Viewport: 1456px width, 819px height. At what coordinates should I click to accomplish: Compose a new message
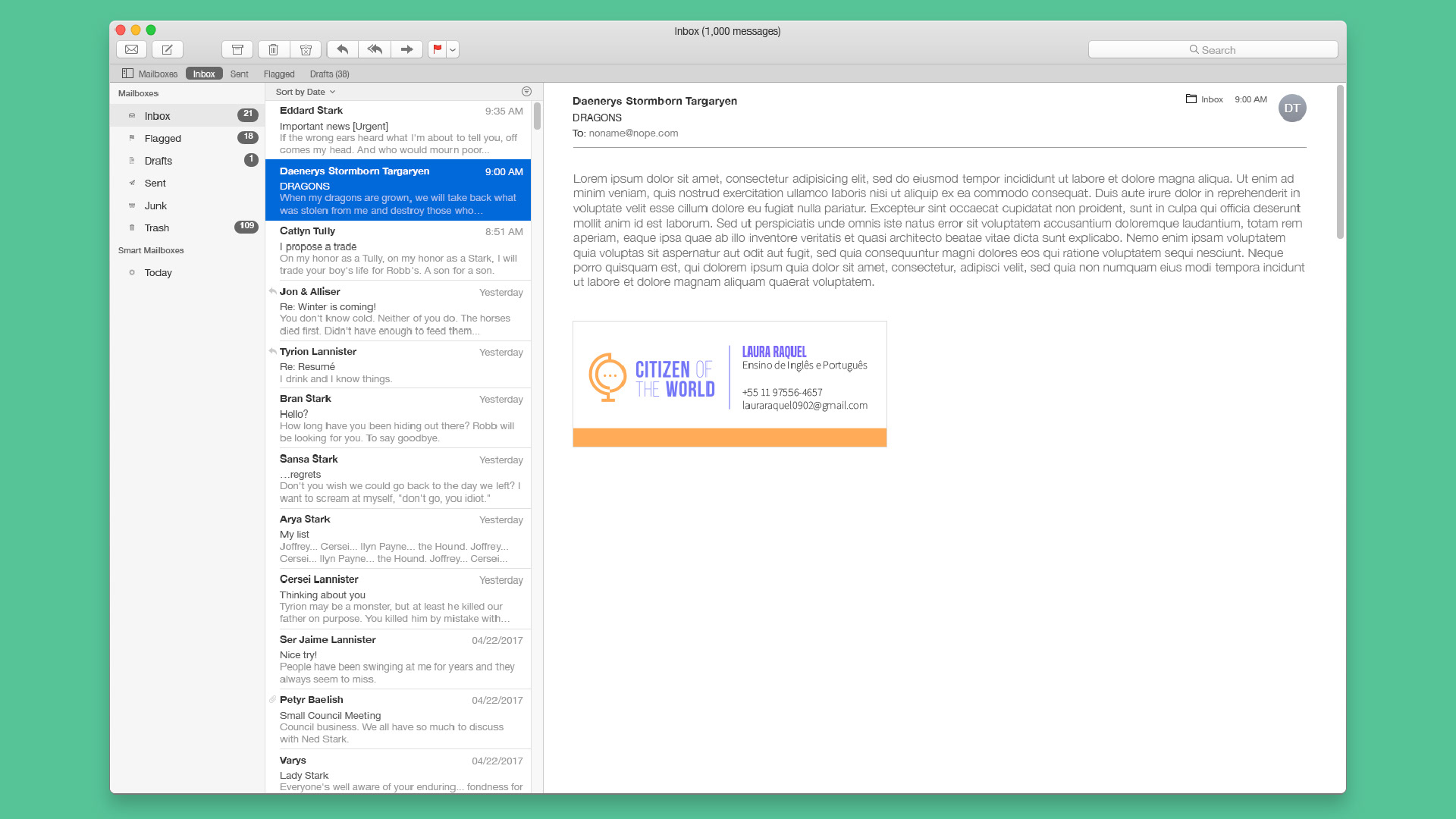coord(167,49)
